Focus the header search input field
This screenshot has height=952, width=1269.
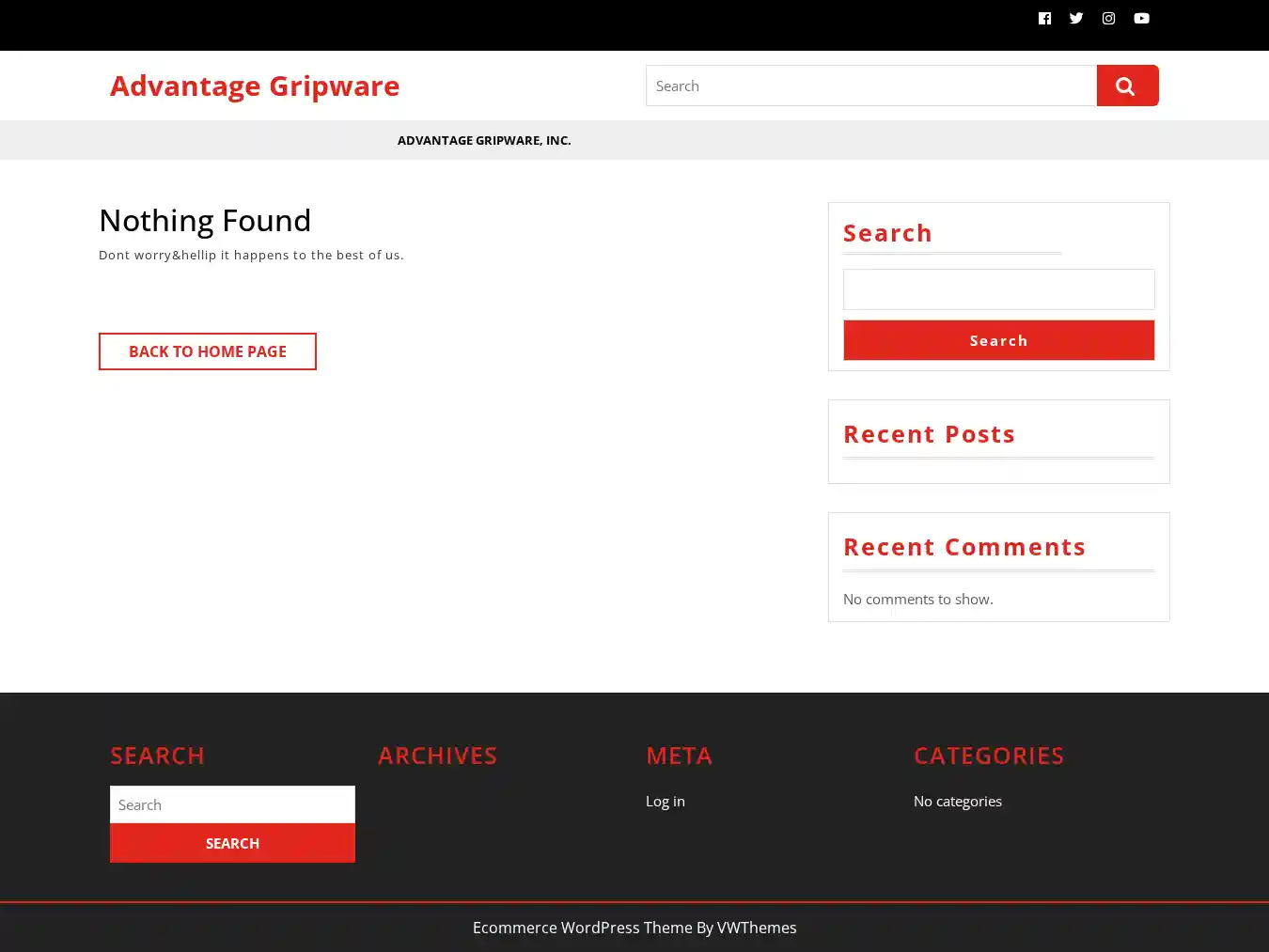[870, 86]
